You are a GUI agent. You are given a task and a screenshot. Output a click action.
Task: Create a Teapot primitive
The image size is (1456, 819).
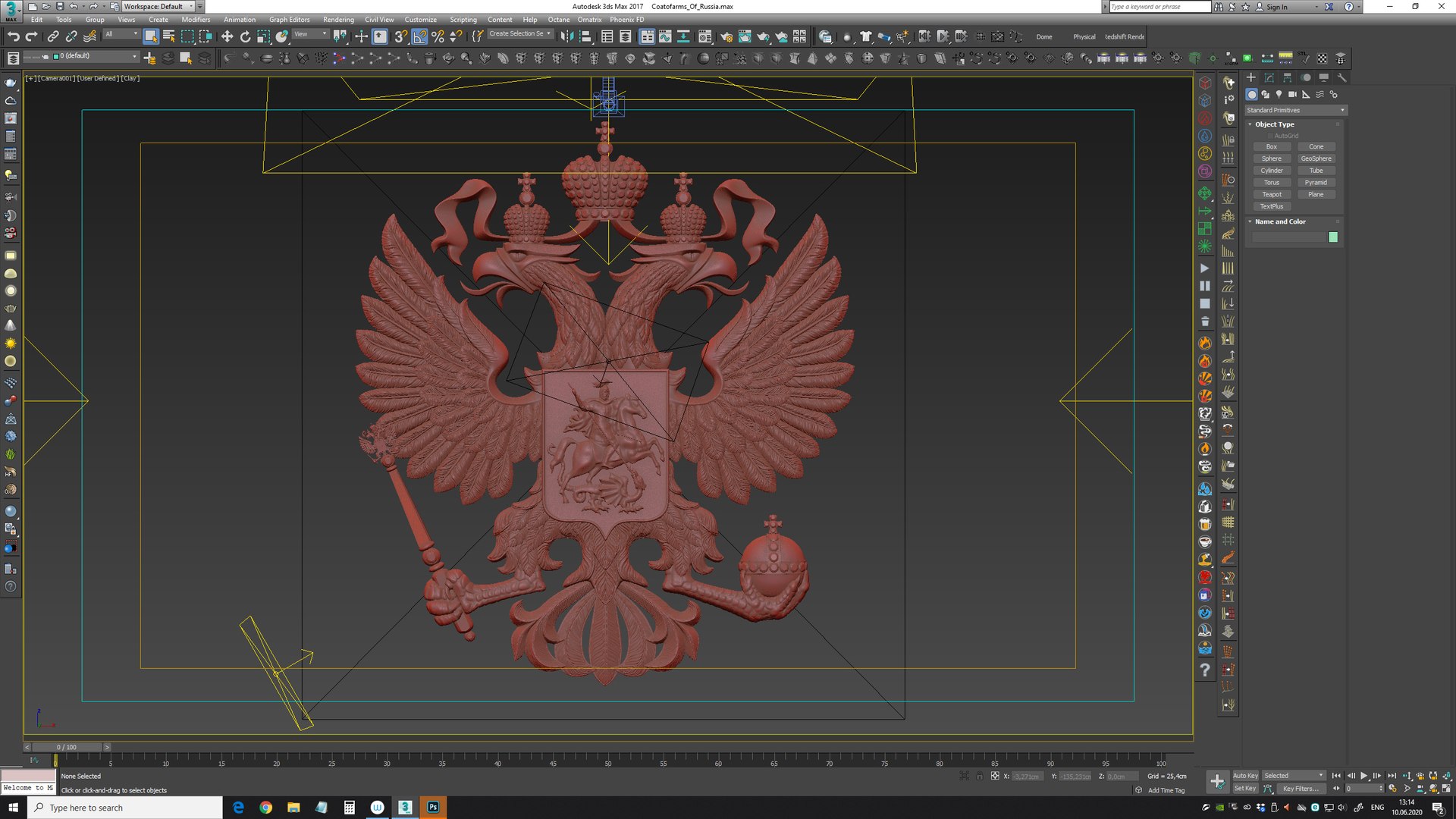[1272, 195]
